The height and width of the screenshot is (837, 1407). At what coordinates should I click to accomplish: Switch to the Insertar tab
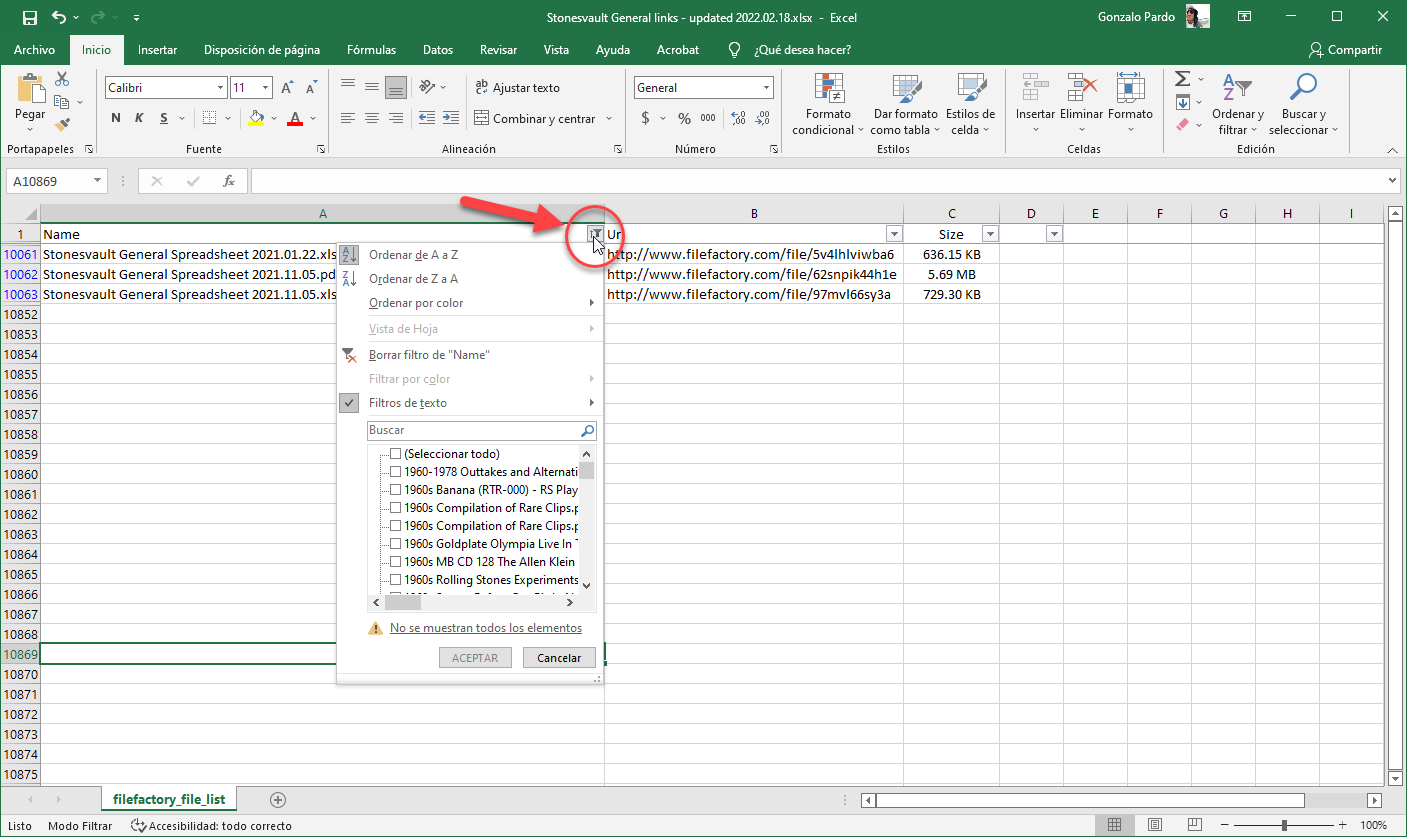coord(157,50)
